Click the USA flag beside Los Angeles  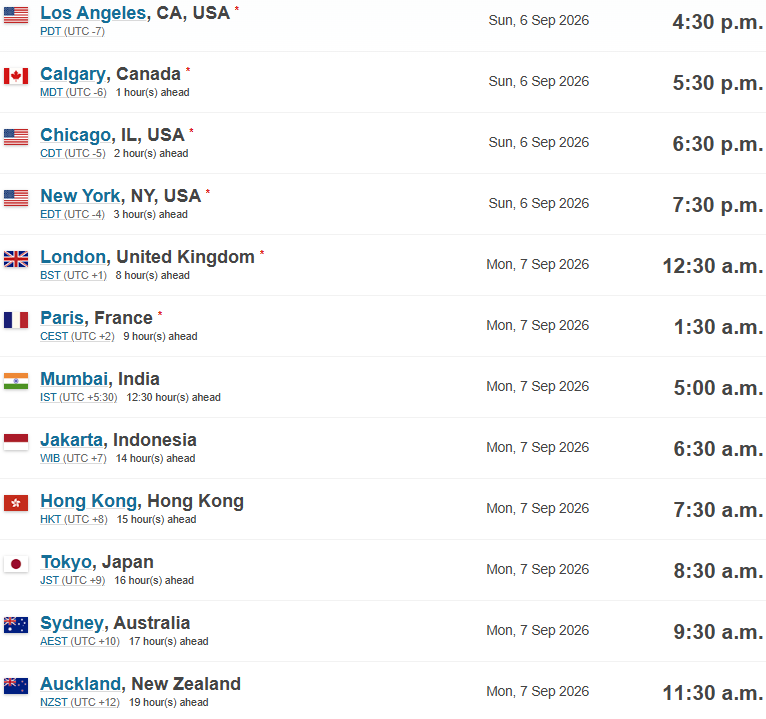(x=16, y=15)
